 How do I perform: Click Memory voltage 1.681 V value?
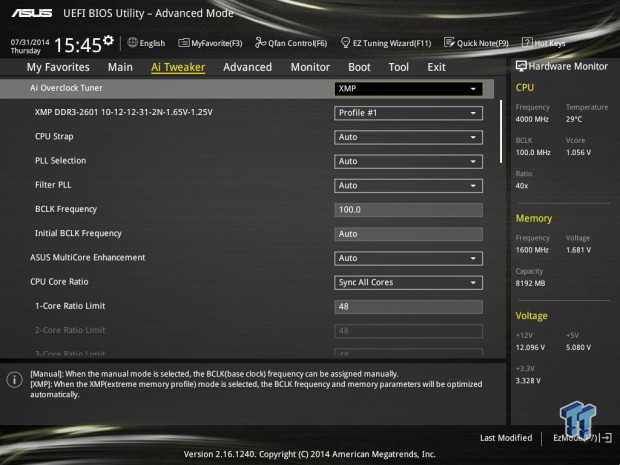point(578,250)
